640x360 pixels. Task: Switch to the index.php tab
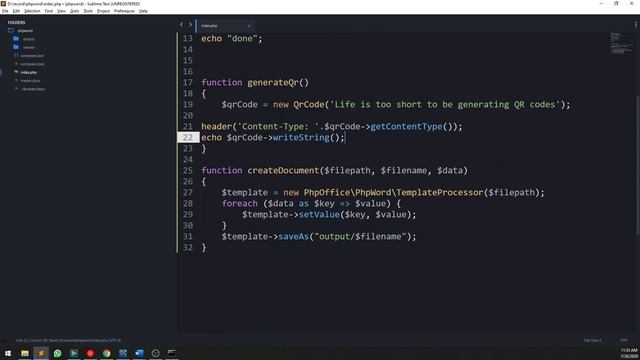tap(225, 26)
